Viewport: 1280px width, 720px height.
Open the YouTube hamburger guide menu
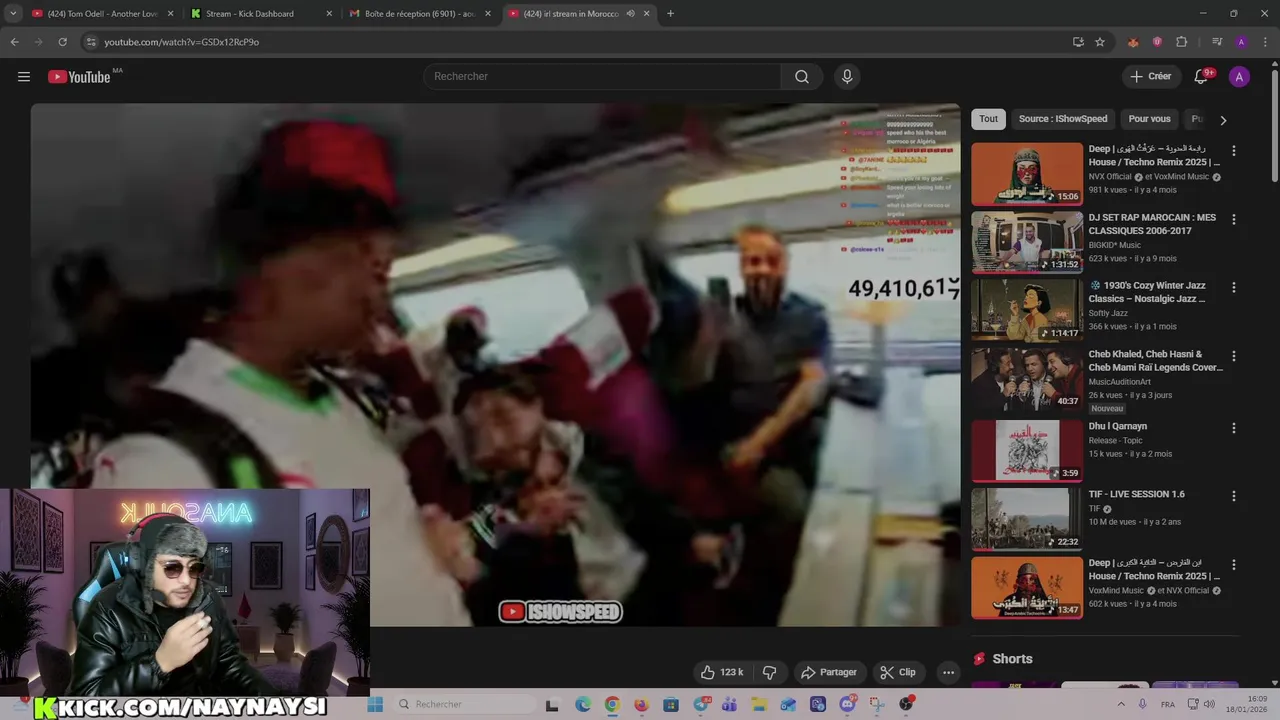click(24, 77)
